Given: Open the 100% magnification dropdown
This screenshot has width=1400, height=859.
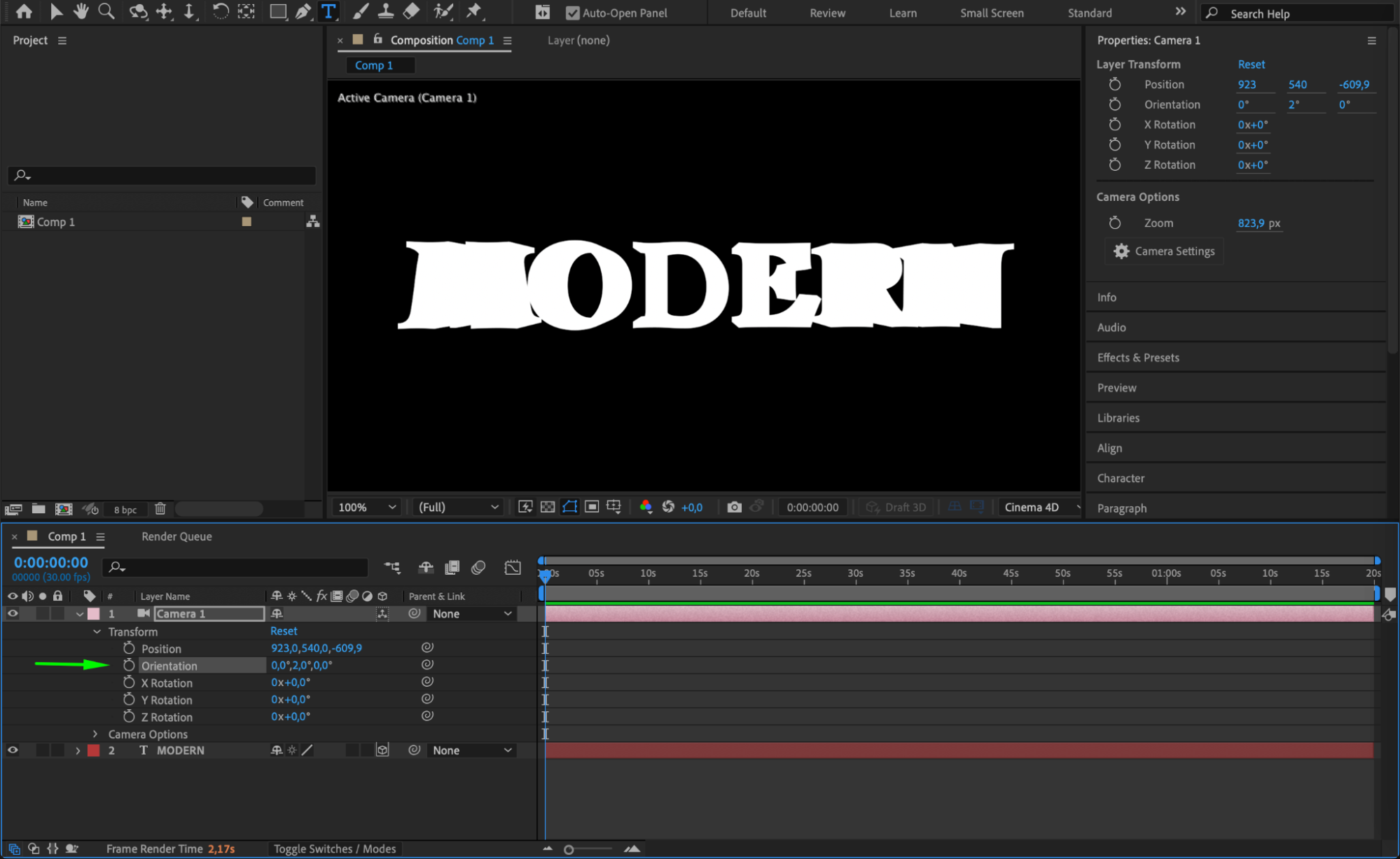Looking at the screenshot, I should 367,507.
